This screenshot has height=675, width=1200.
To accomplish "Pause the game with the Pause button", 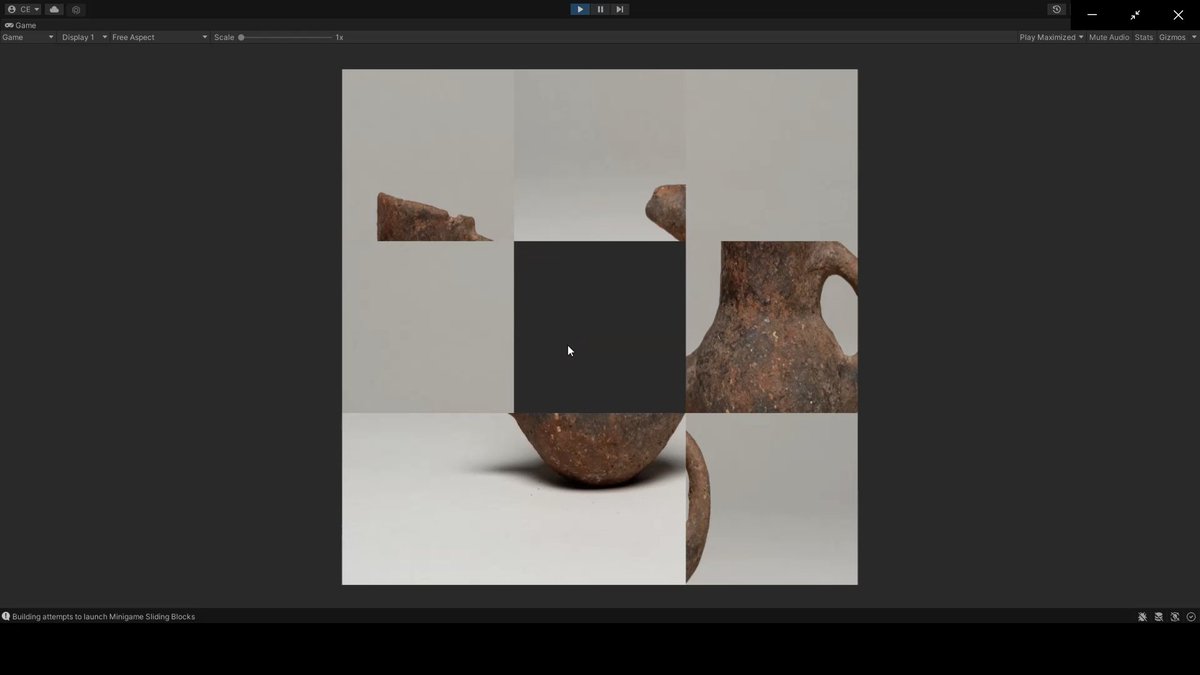I will tap(600, 9).
